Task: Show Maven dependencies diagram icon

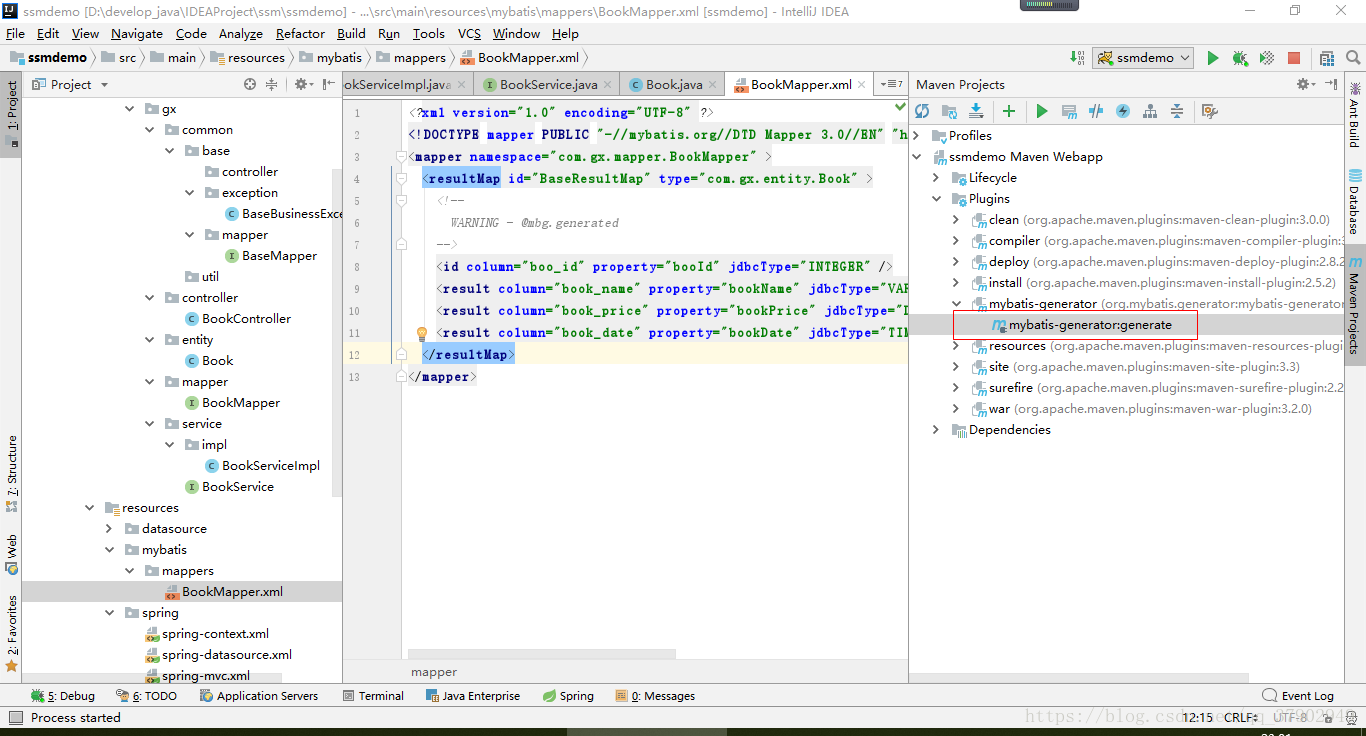Action: click(1150, 111)
